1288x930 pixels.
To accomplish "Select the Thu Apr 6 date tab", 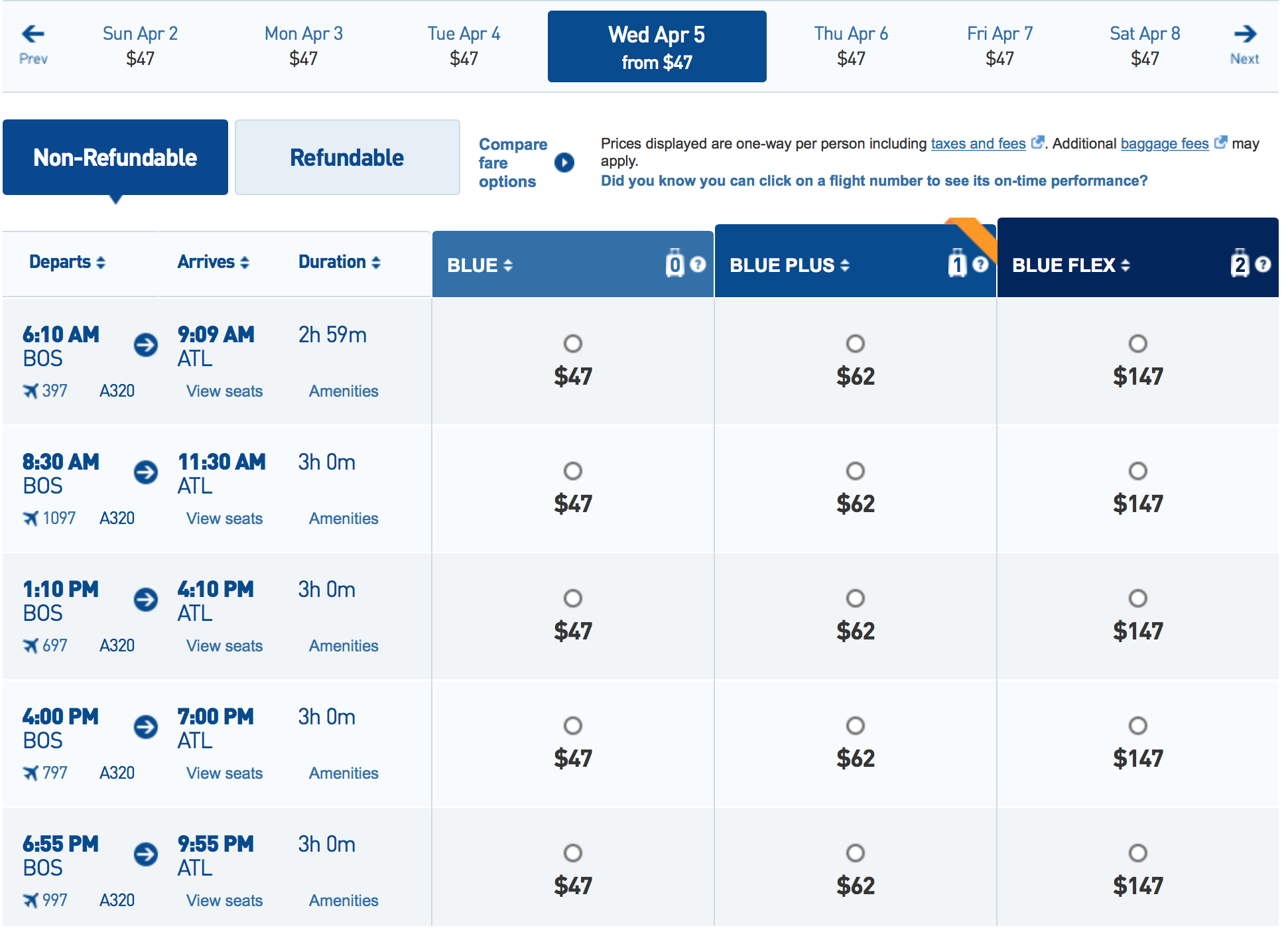I will (x=851, y=46).
